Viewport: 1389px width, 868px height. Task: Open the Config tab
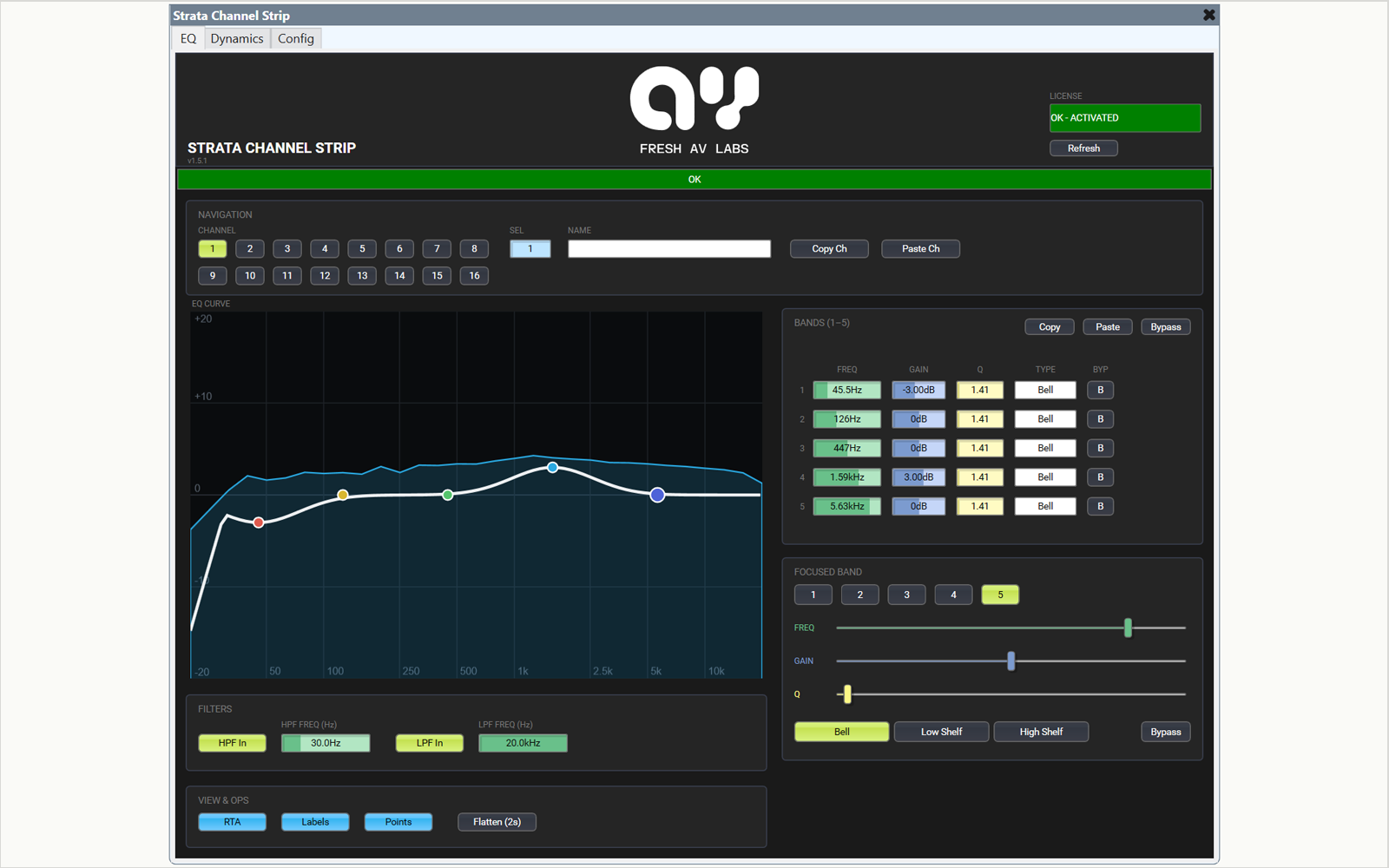(296, 38)
